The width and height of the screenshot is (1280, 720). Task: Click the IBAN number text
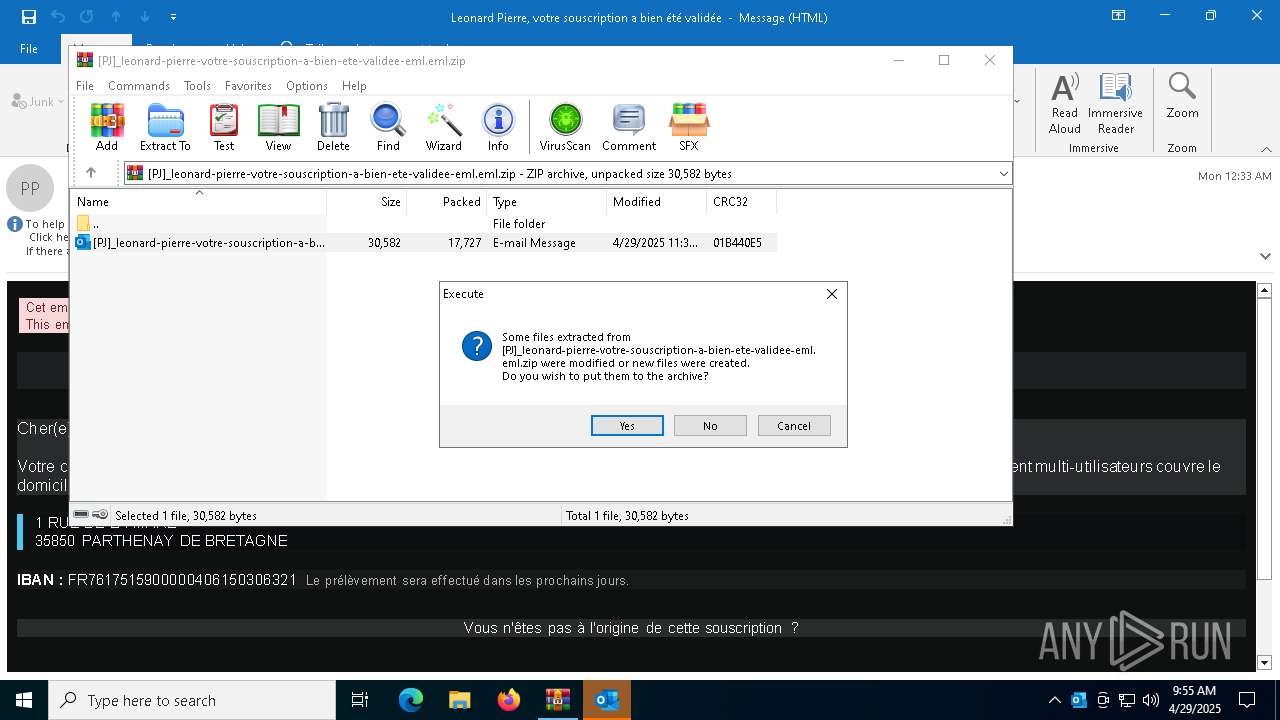pos(182,580)
